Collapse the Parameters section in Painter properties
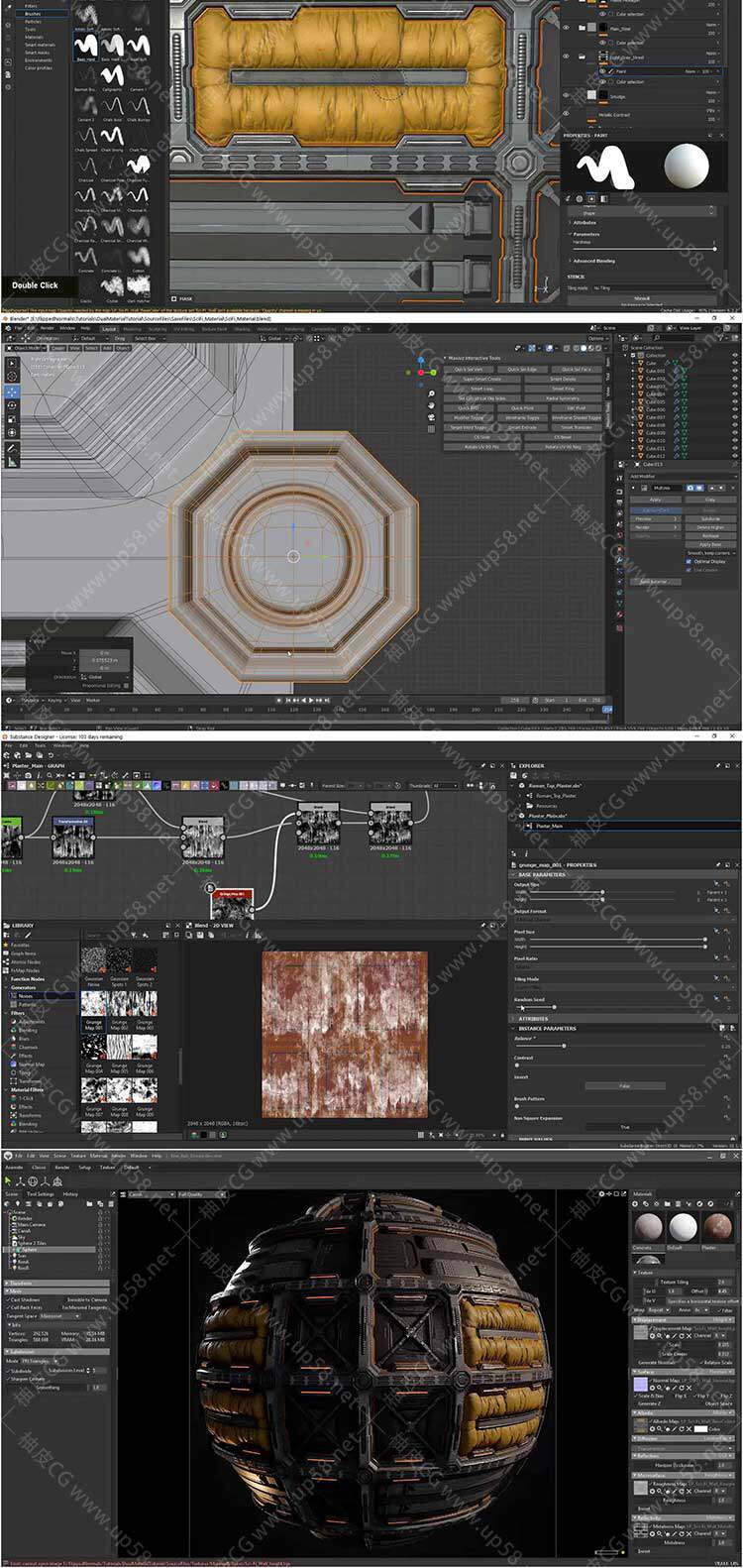Viewport: 743px width, 1568px height. [x=586, y=235]
